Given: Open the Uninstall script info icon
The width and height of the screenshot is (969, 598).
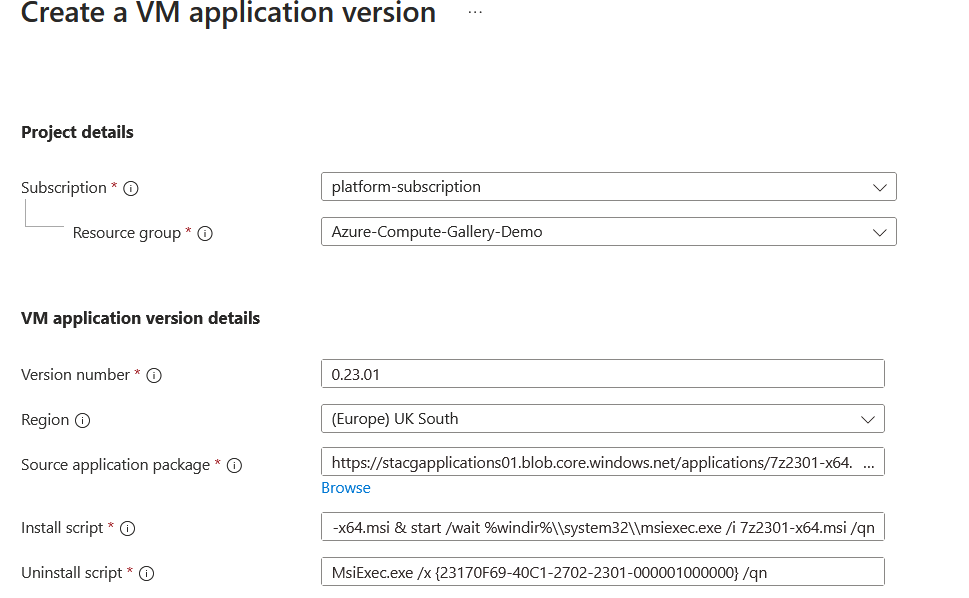Looking at the screenshot, I should [146, 573].
